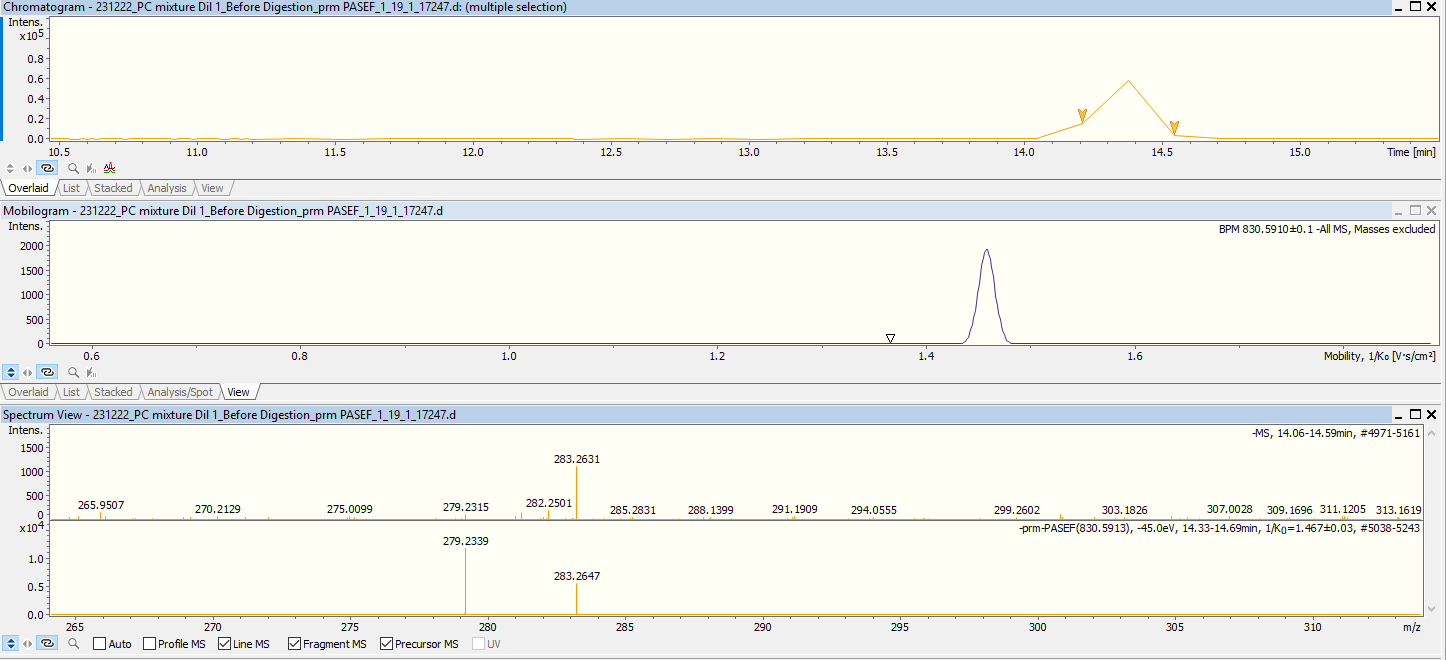Viewport: 1446px width, 660px height.
Task: Enable the Auto checkbox
Action: coord(99,644)
